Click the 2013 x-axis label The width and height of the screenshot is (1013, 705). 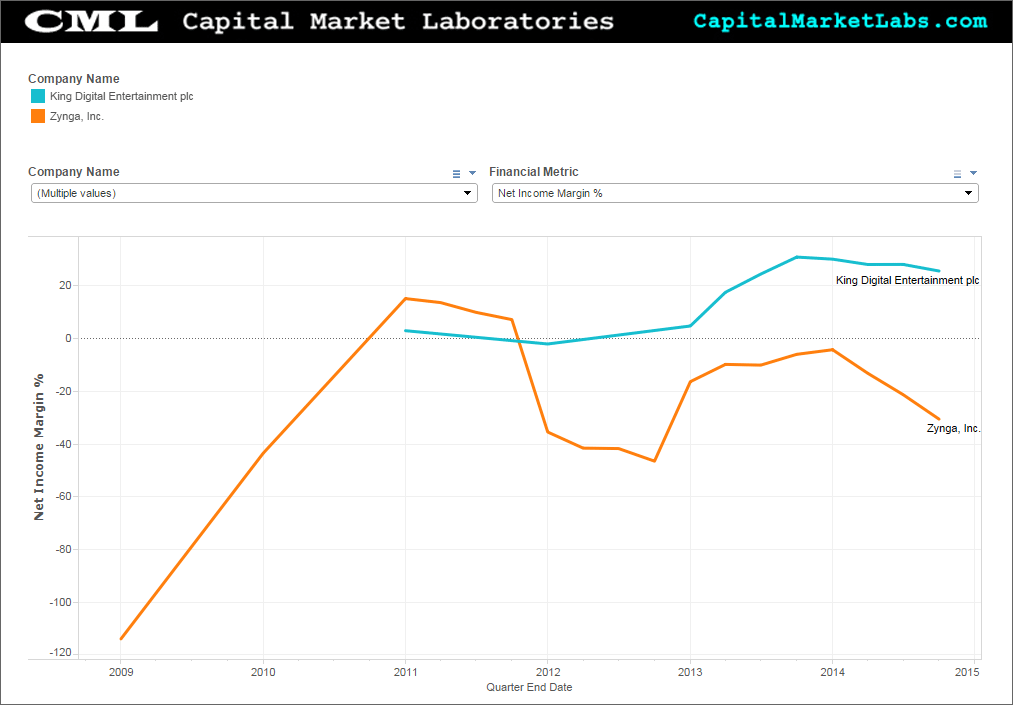coord(690,672)
